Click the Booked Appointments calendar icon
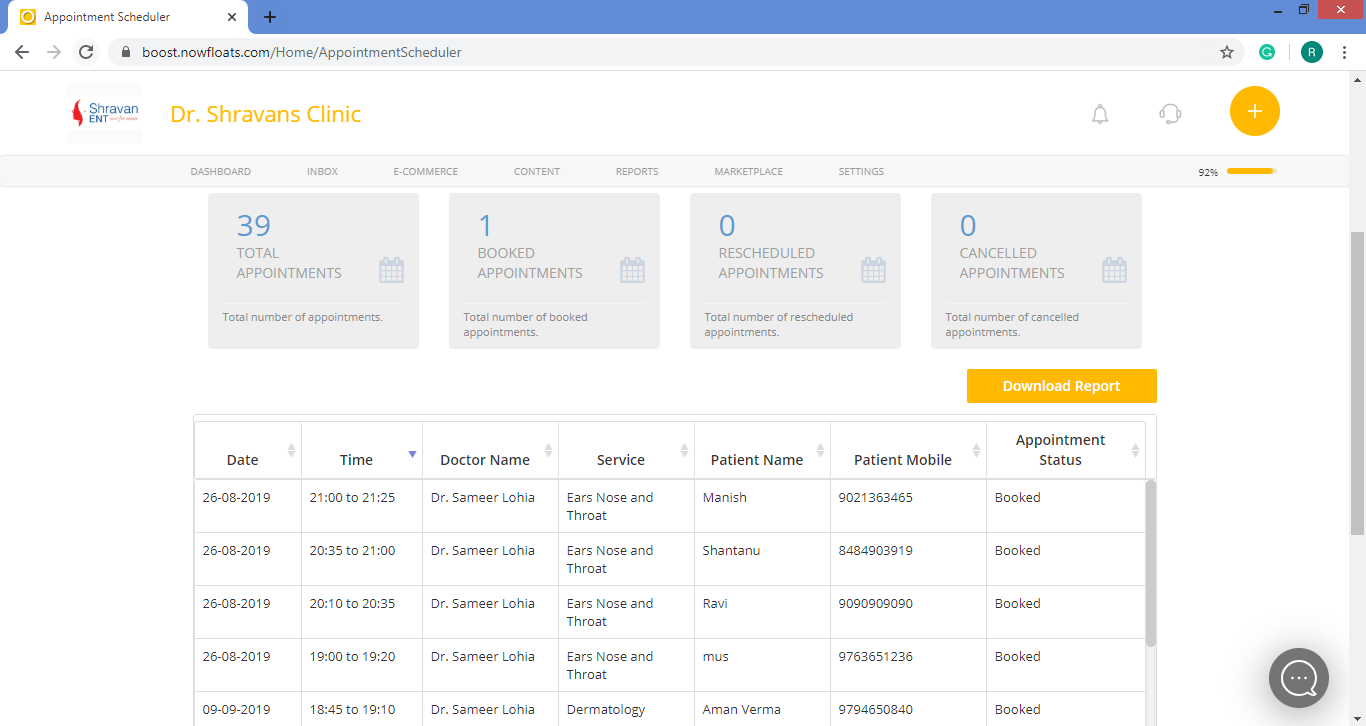 click(632, 270)
